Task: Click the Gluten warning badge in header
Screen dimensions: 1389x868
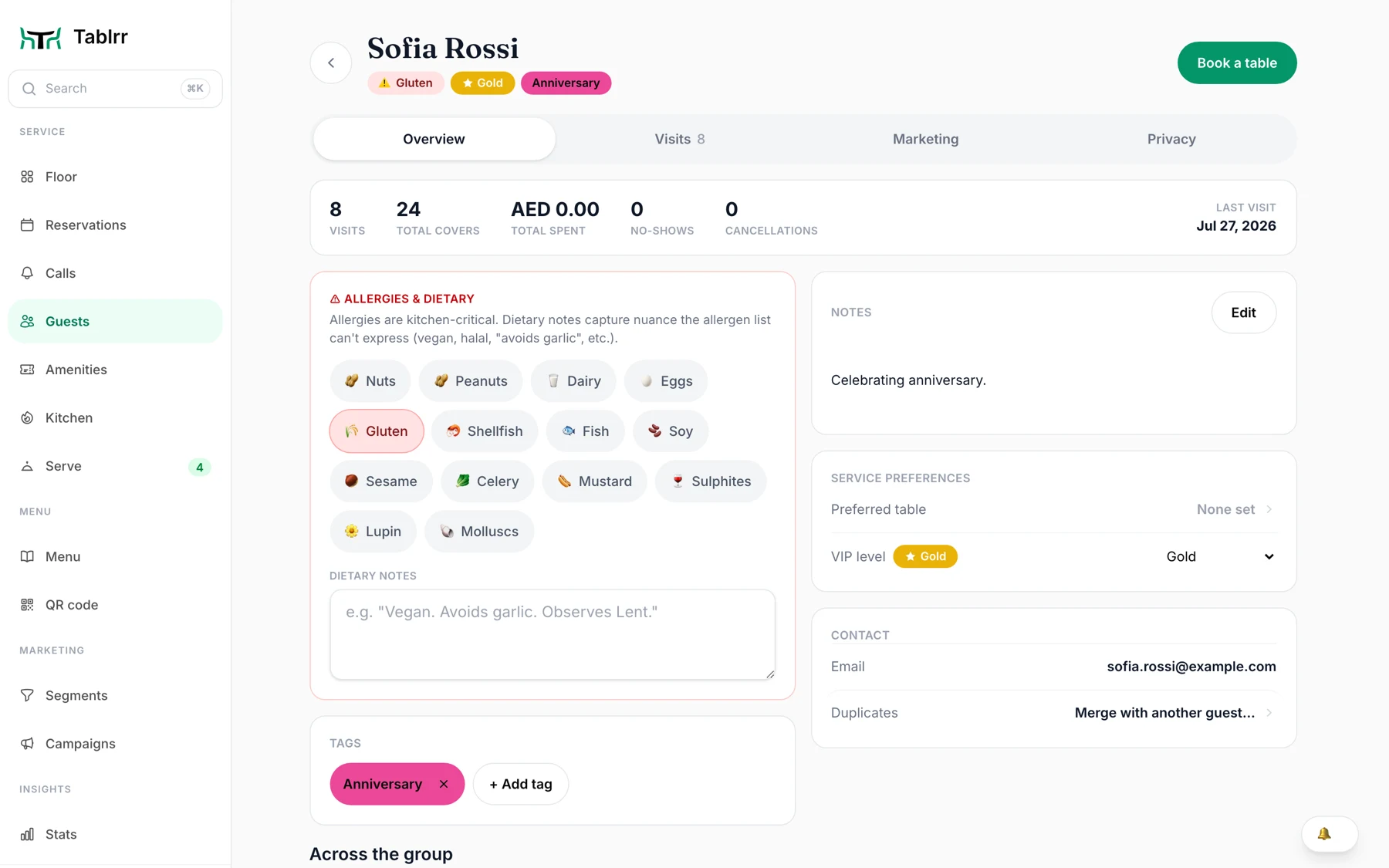Action: coord(405,83)
